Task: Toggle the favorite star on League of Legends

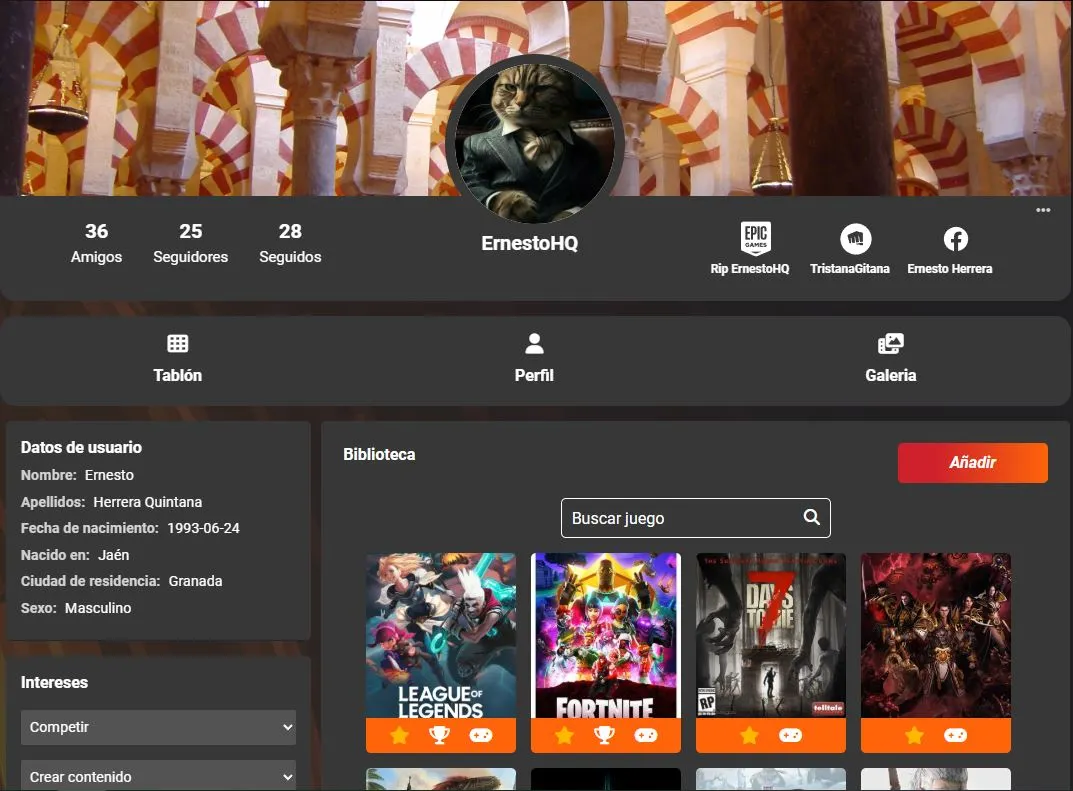Action: pos(399,736)
